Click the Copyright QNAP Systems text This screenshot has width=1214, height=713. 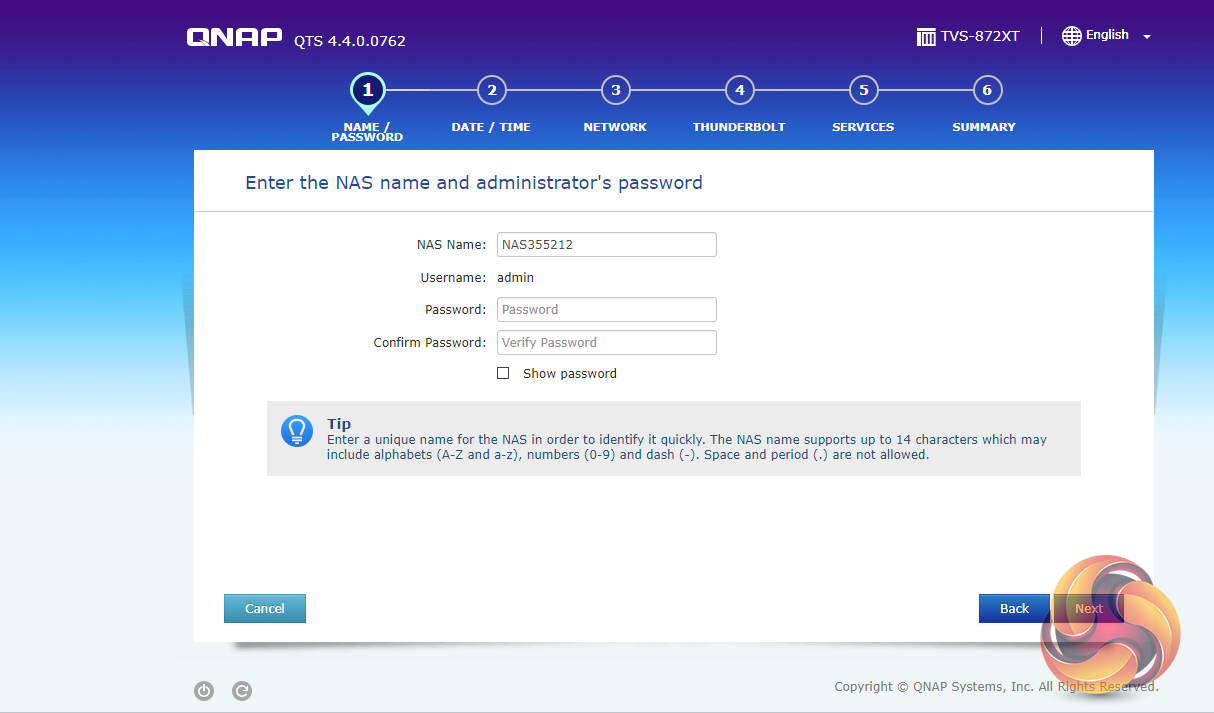(997, 686)
